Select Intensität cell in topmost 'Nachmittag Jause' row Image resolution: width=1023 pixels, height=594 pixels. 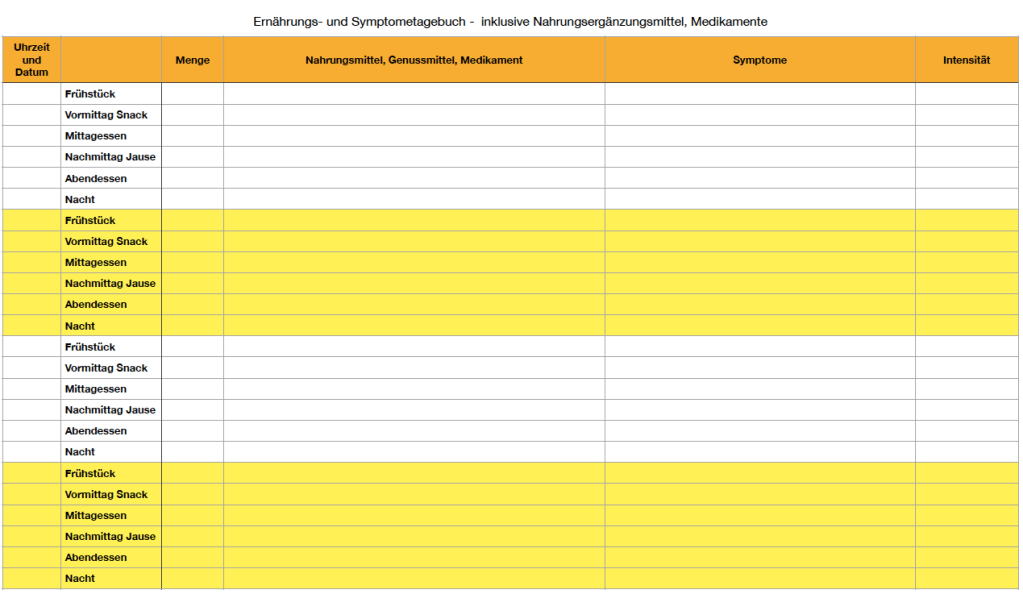(966, 157)
